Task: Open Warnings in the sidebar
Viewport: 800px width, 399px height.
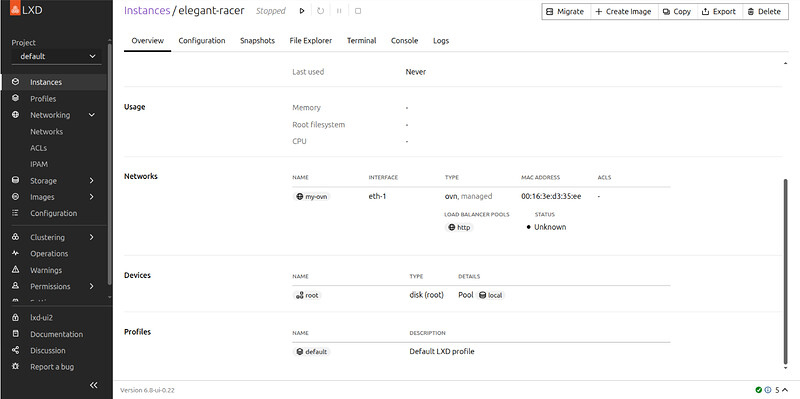Action: pos(54,270)
